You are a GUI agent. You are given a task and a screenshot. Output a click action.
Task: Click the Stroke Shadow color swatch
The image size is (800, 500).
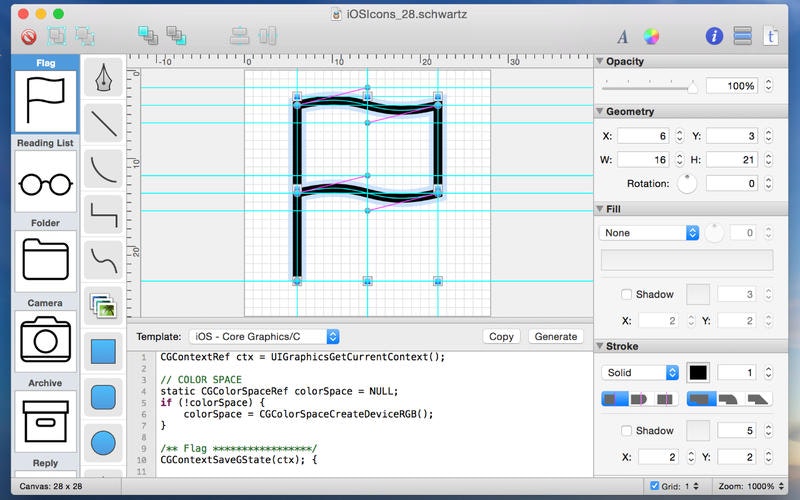[698, 431]
